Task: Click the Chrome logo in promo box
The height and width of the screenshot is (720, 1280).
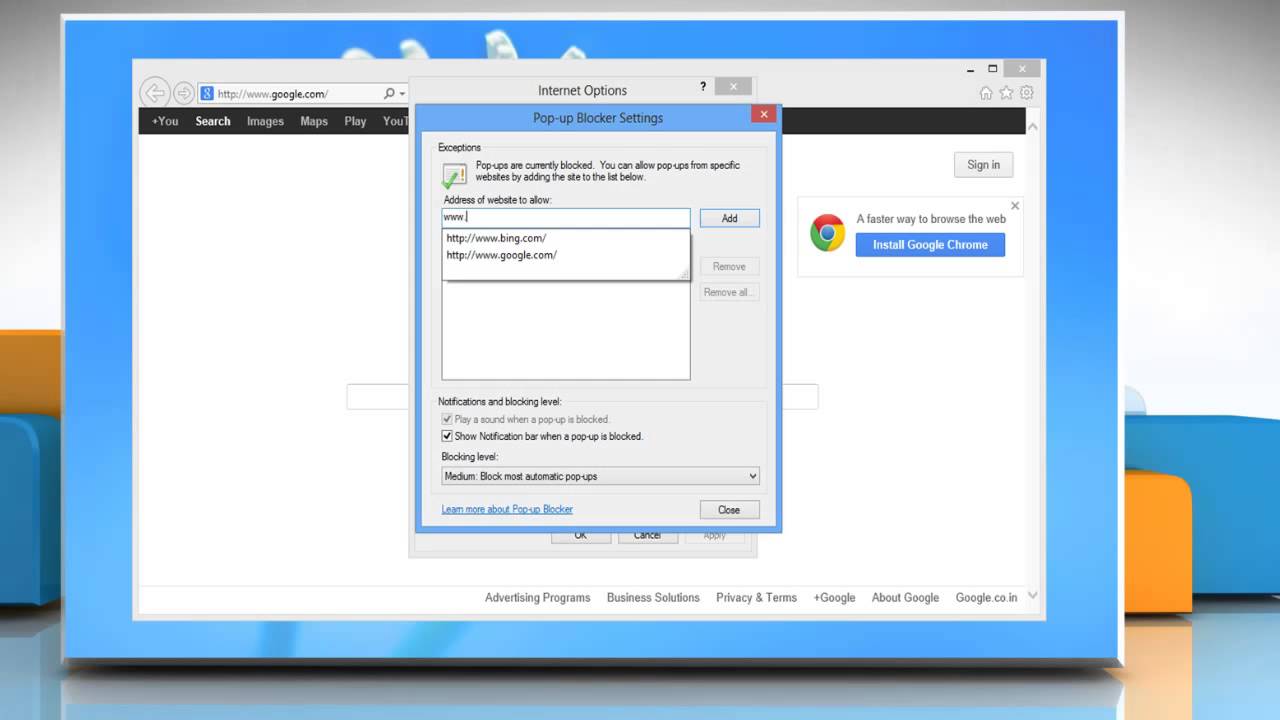Action: 827,233
